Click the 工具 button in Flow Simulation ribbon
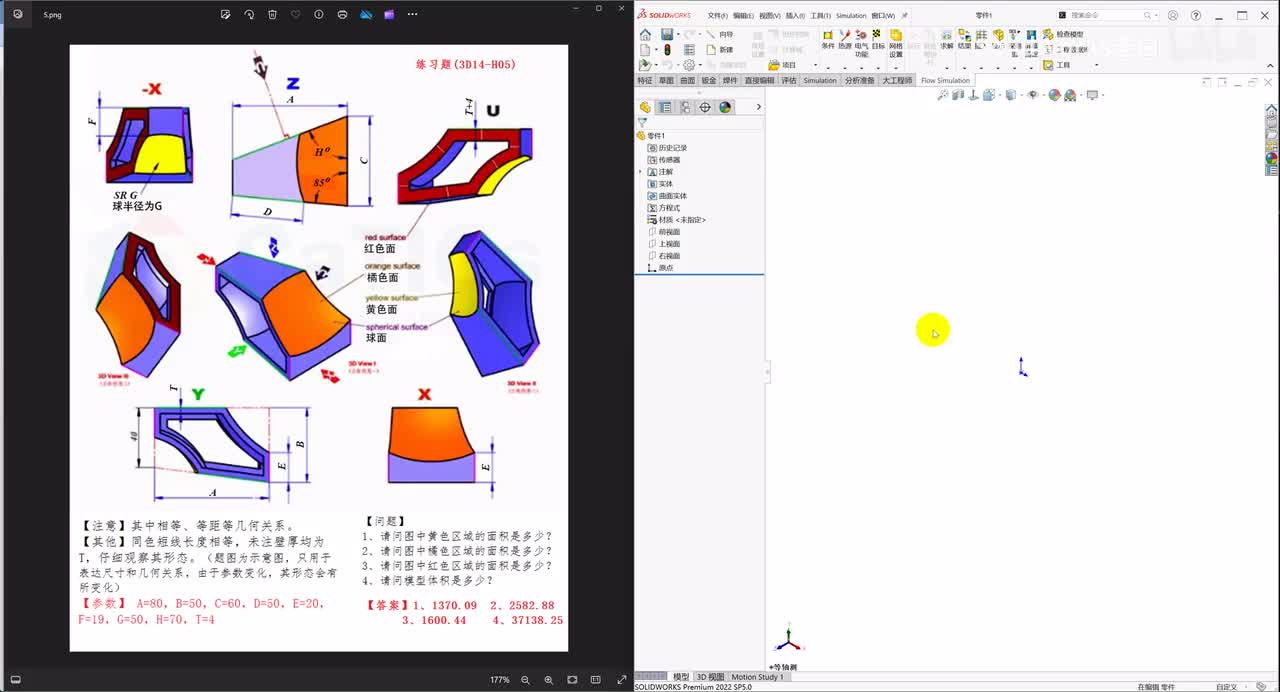 tap(1057, 65)
